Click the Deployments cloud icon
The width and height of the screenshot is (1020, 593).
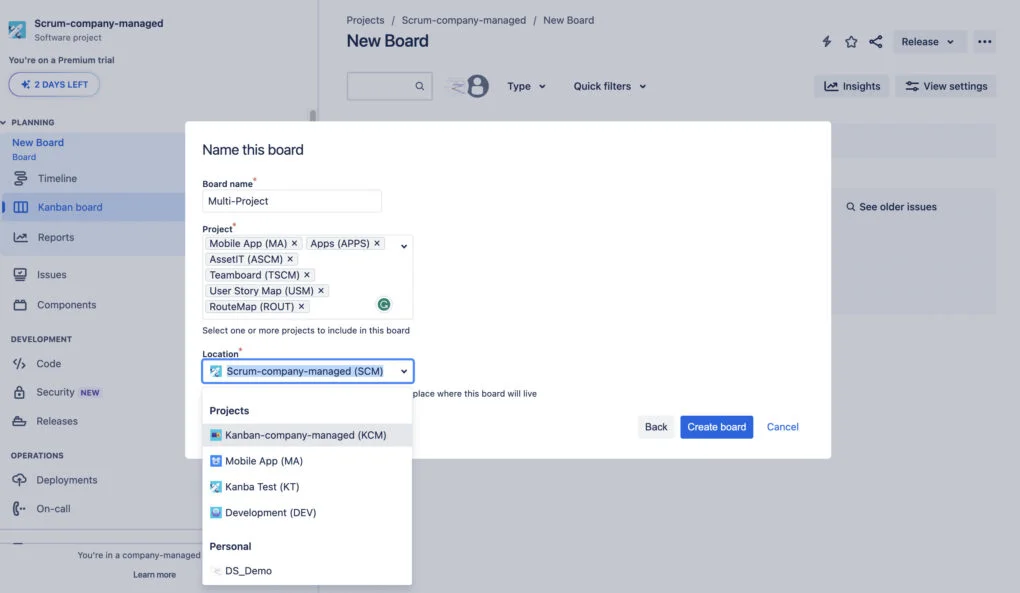(20, 480)
